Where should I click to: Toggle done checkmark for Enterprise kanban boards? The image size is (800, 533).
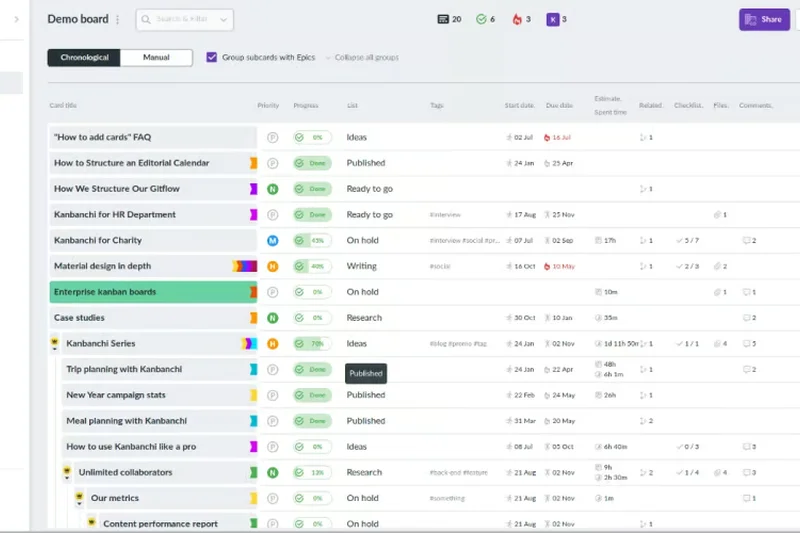pos(299,292)
